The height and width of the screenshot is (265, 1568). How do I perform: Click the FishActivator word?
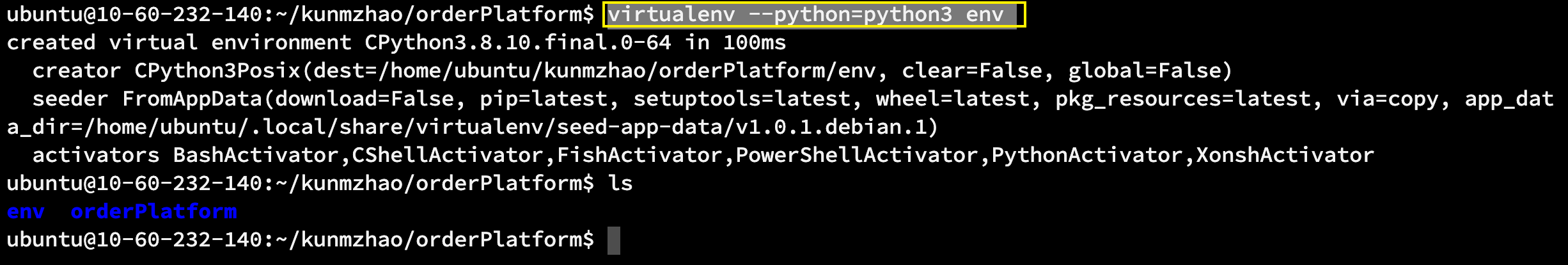[x=639, y=156]
